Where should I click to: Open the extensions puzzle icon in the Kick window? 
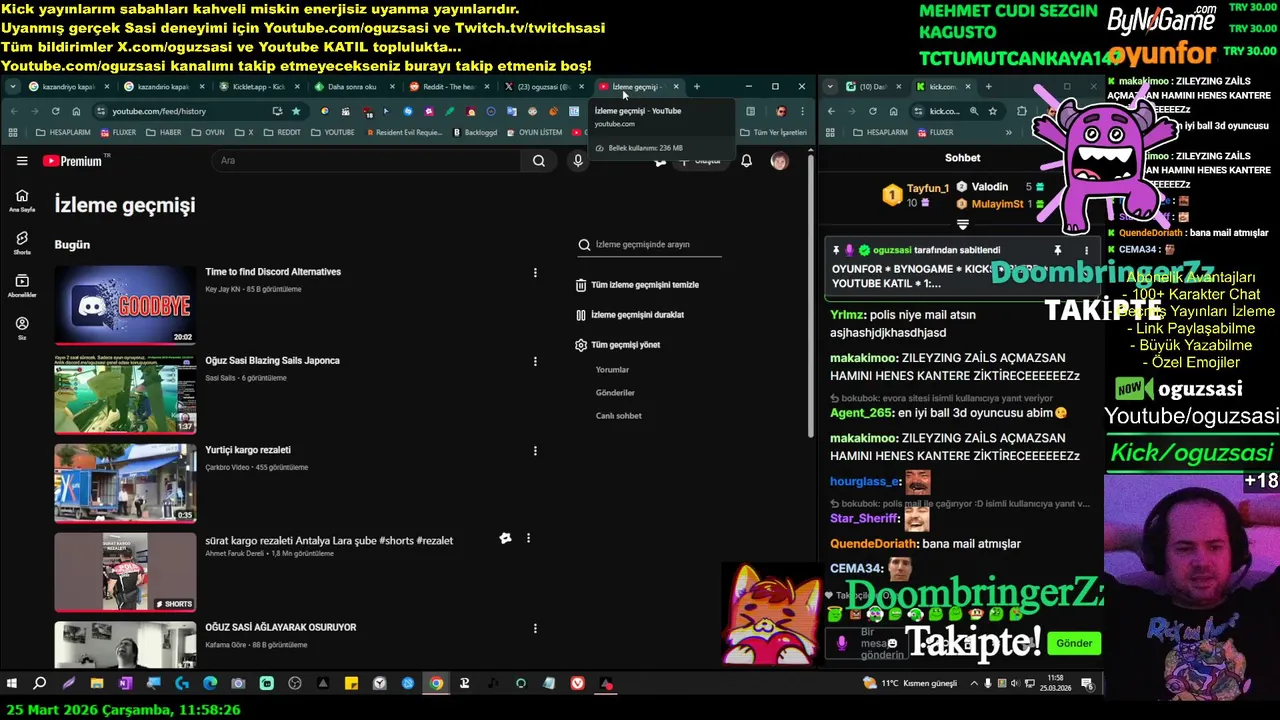(x=1021, y=111)
